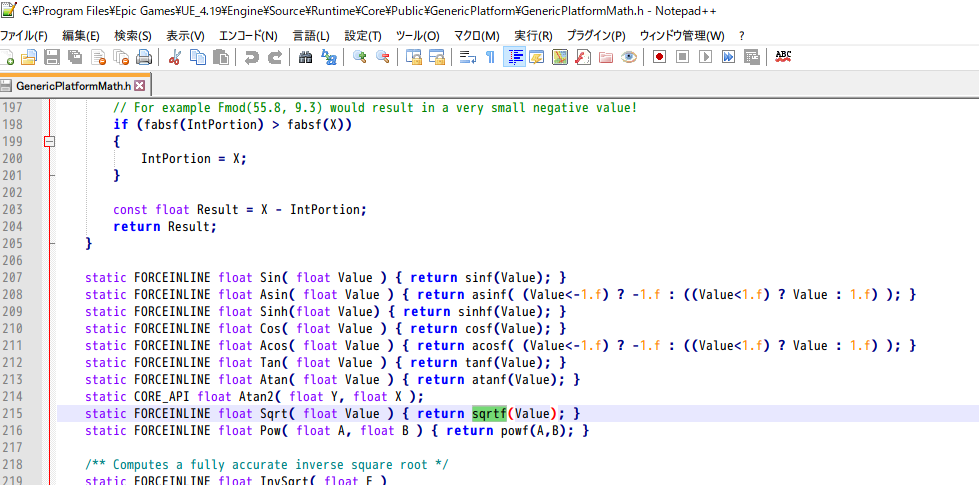This screenshot has width=979, height=485.
Task: Click the Paste clipboard icon
Action: pos(221,57)
